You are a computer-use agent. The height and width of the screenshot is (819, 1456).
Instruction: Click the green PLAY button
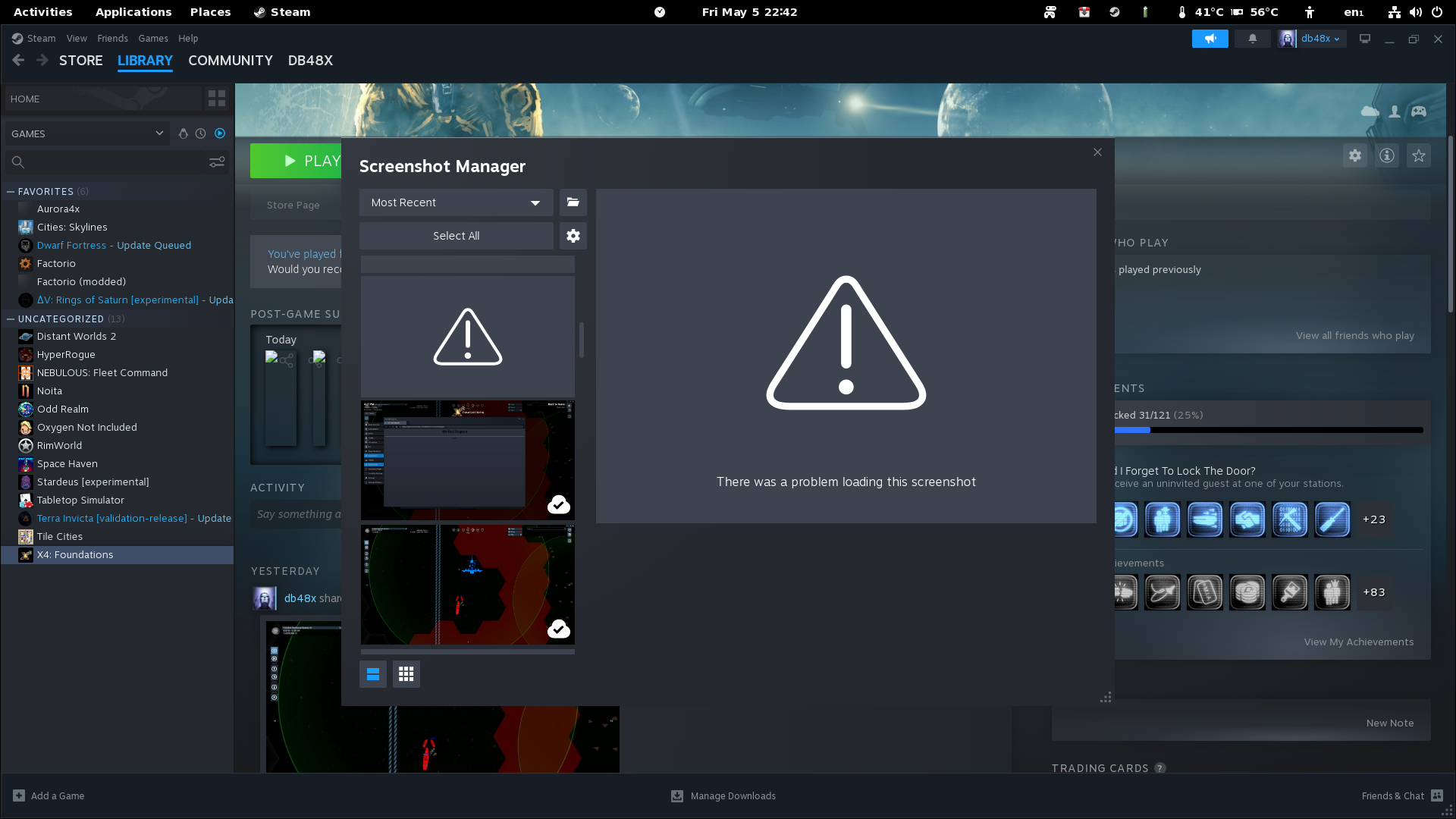pos(296,161)
